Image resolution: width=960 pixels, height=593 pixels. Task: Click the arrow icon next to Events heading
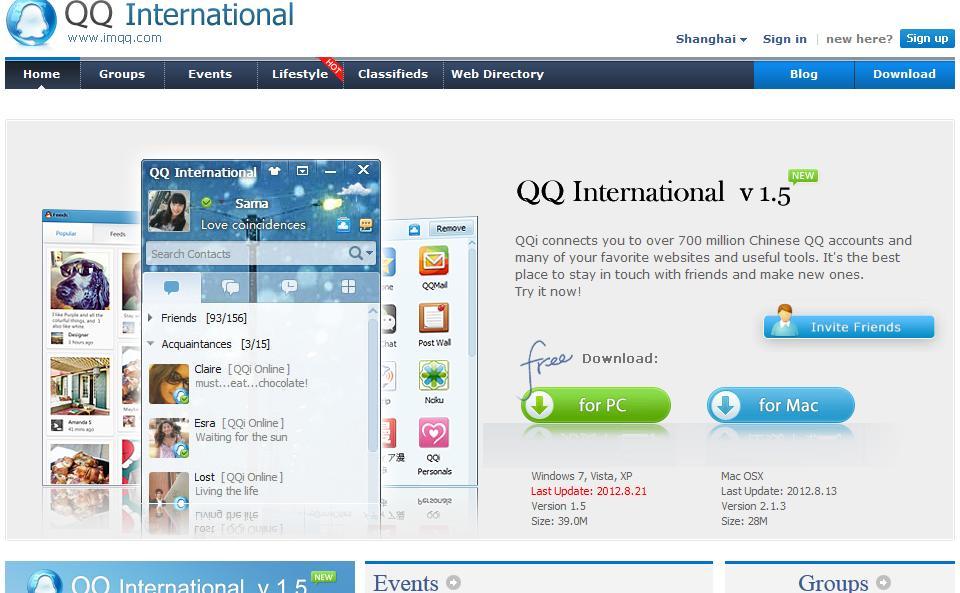(x=453, y=582)
